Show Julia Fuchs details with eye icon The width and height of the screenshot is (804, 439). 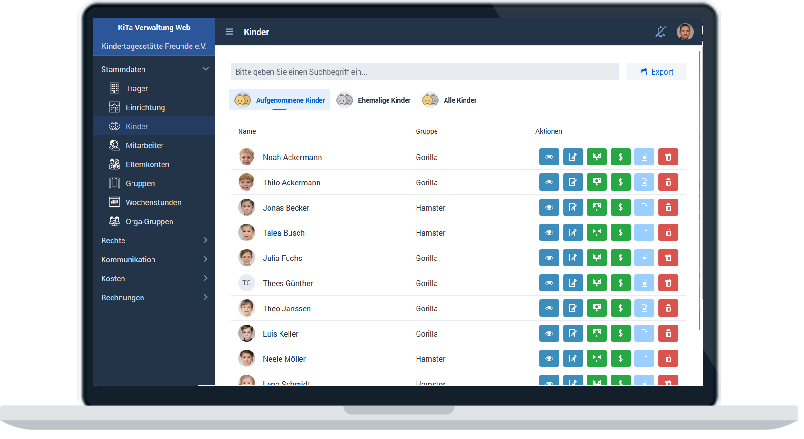(549, 258)
